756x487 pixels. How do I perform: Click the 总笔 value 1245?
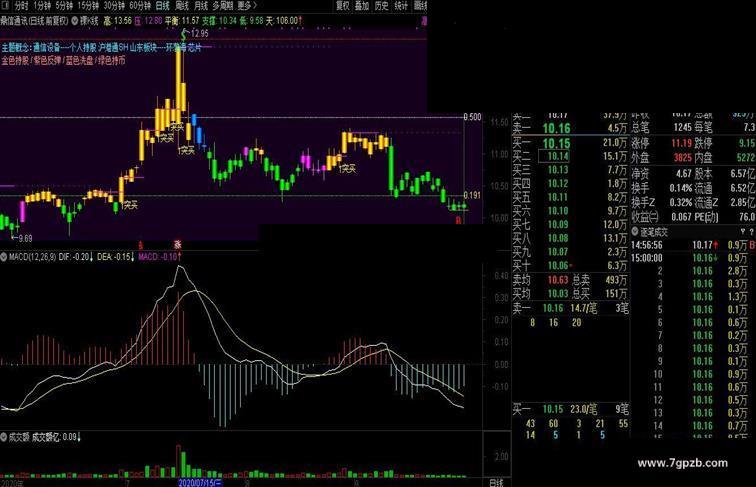click(x=683, y=127)
